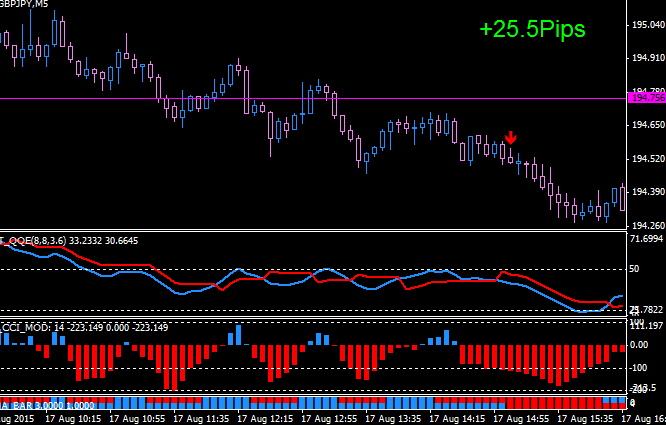This screenshot has height=425, width=666.
Task: Click the red sell arrow signal
Action: pos(510,139)
